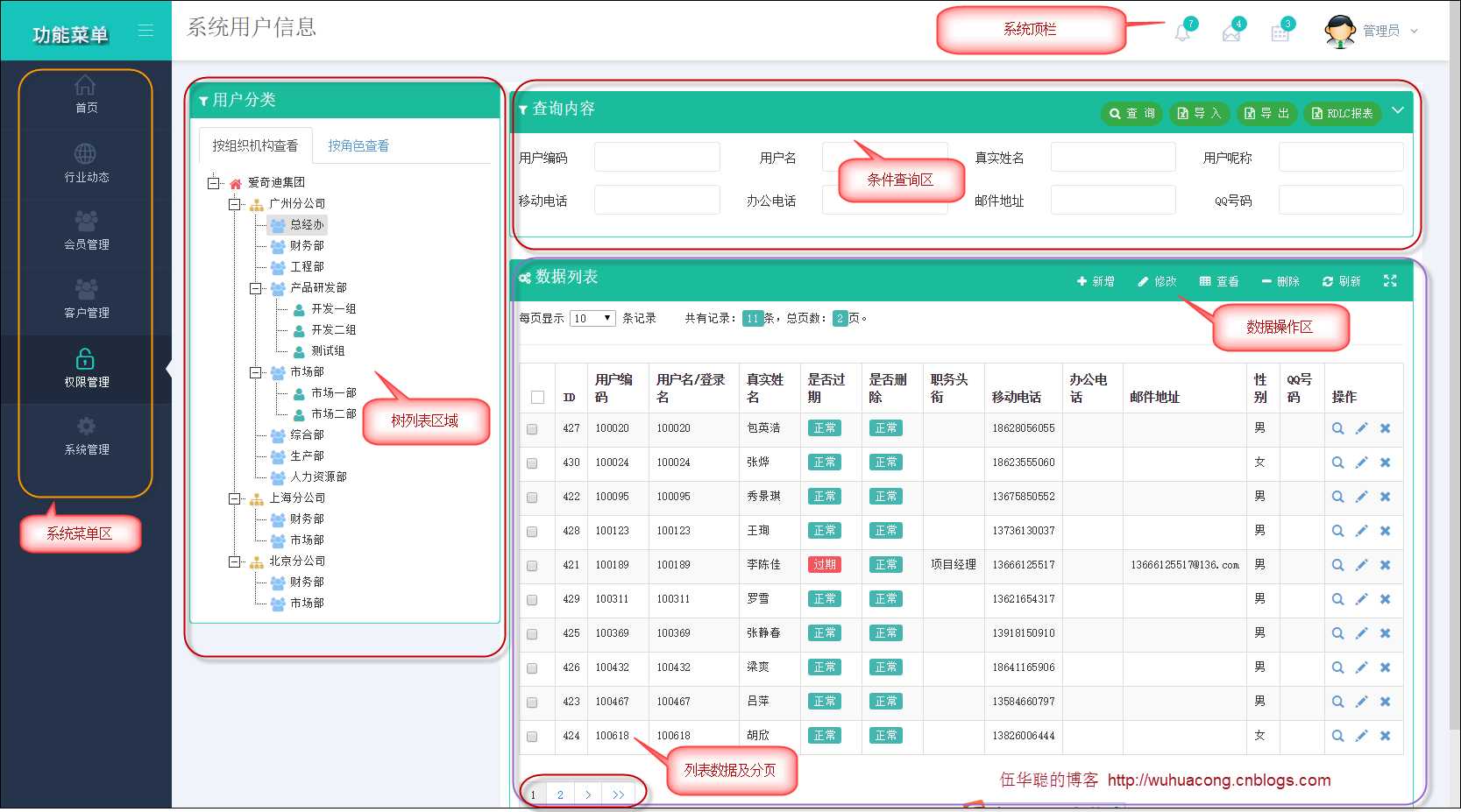This screenshot has width=1461, height=812.
Task: Check the row checkbox for ID 422
Action: 532,498
